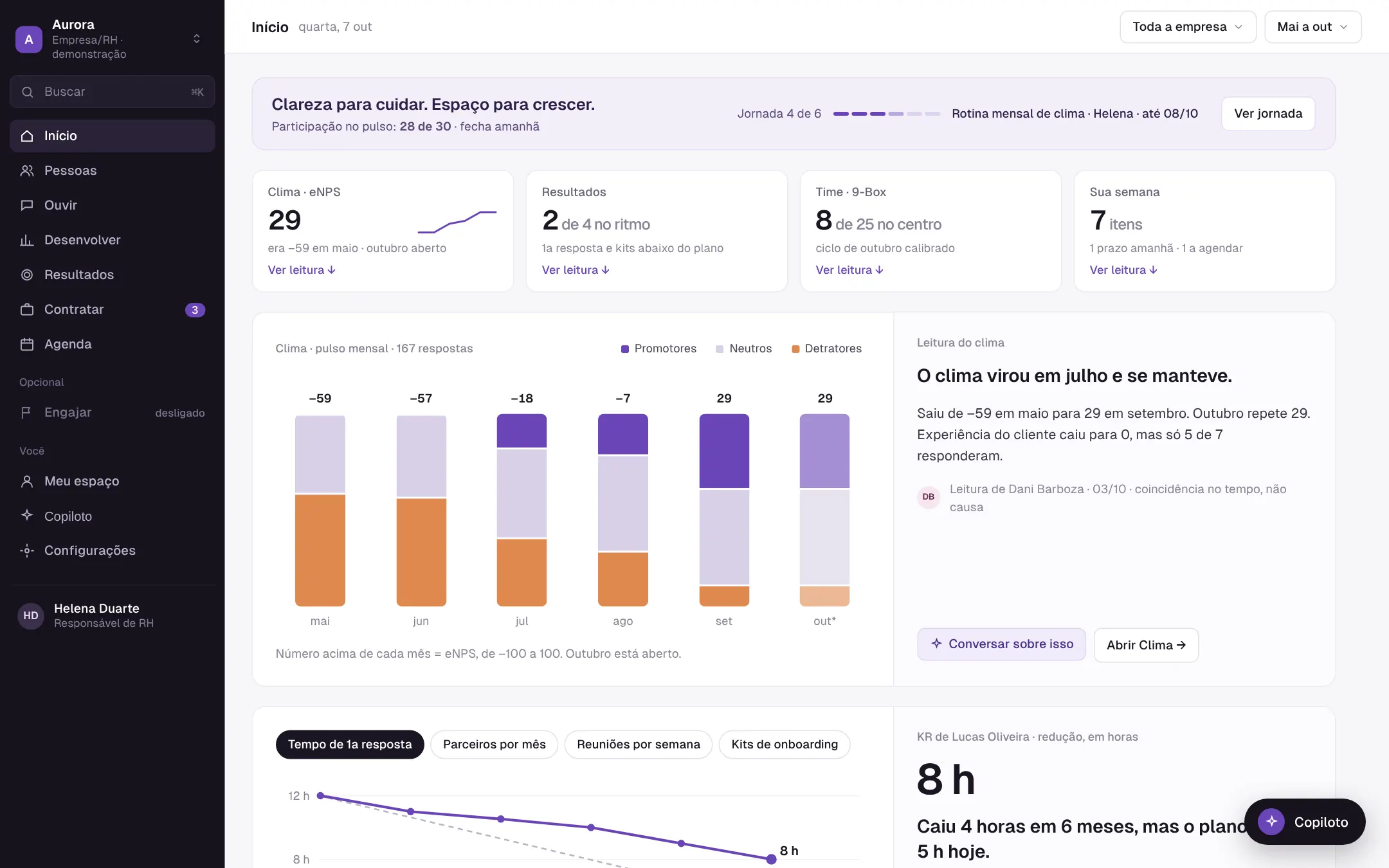Click the Copiloto sparkle icon in sidebar
The width and height of the screenshot is (1389, 868).
click(x=27, y=515)
